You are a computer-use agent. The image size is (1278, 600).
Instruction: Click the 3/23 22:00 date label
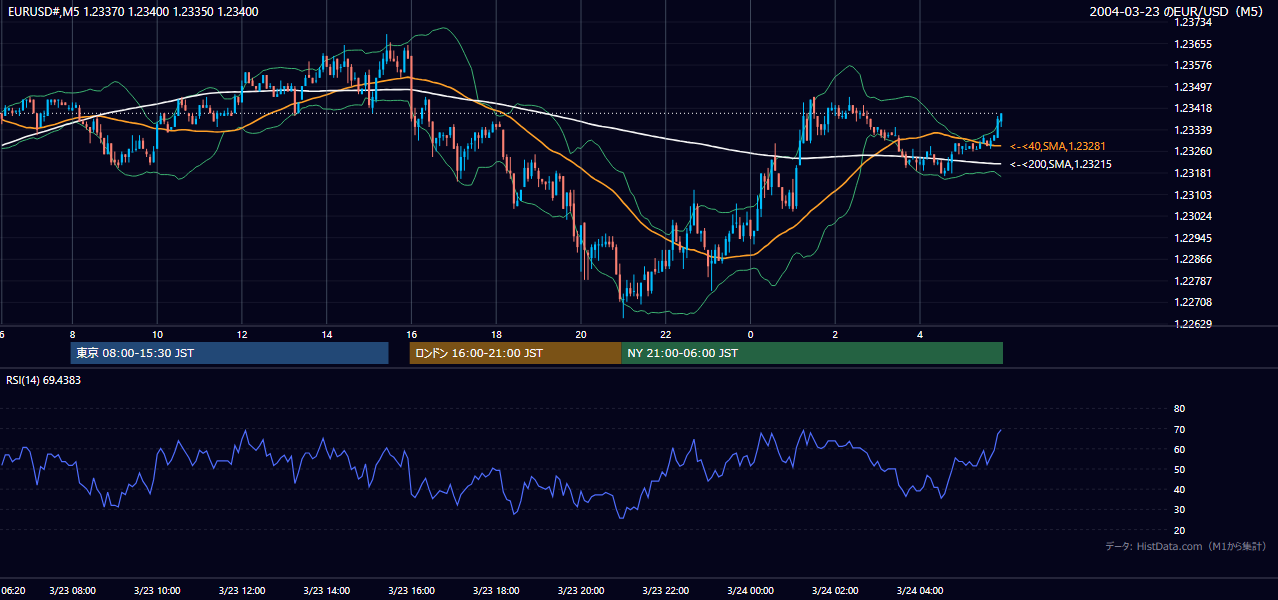coord(666,591)
